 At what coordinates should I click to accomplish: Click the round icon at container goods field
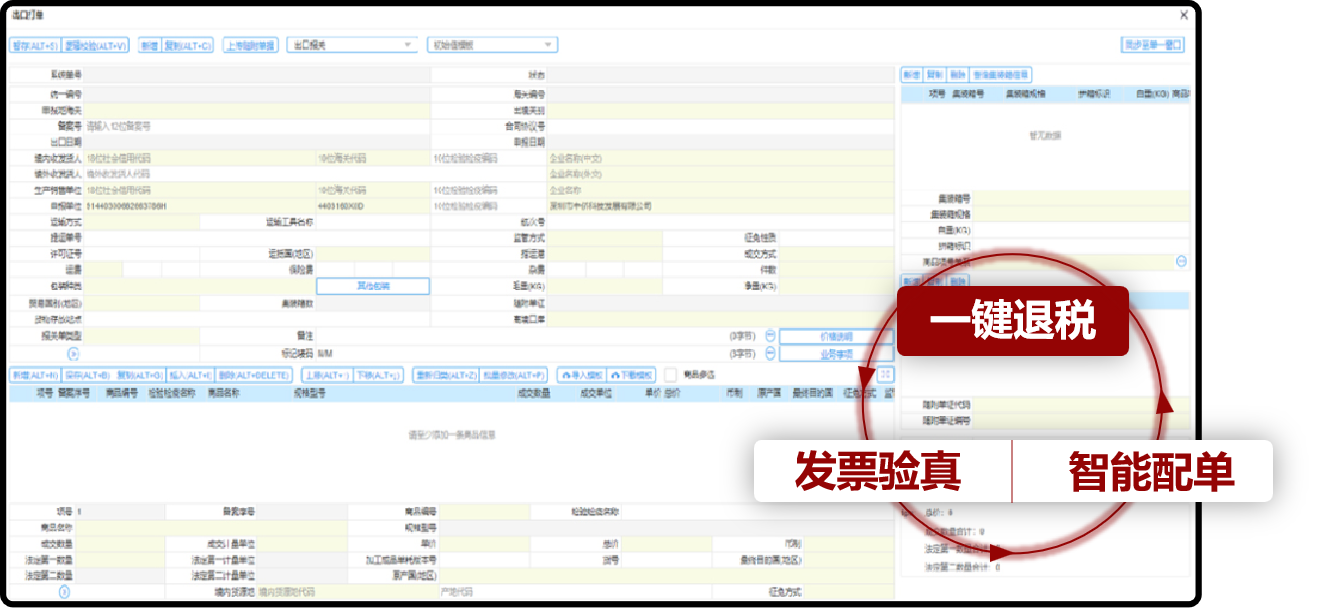1181,261
